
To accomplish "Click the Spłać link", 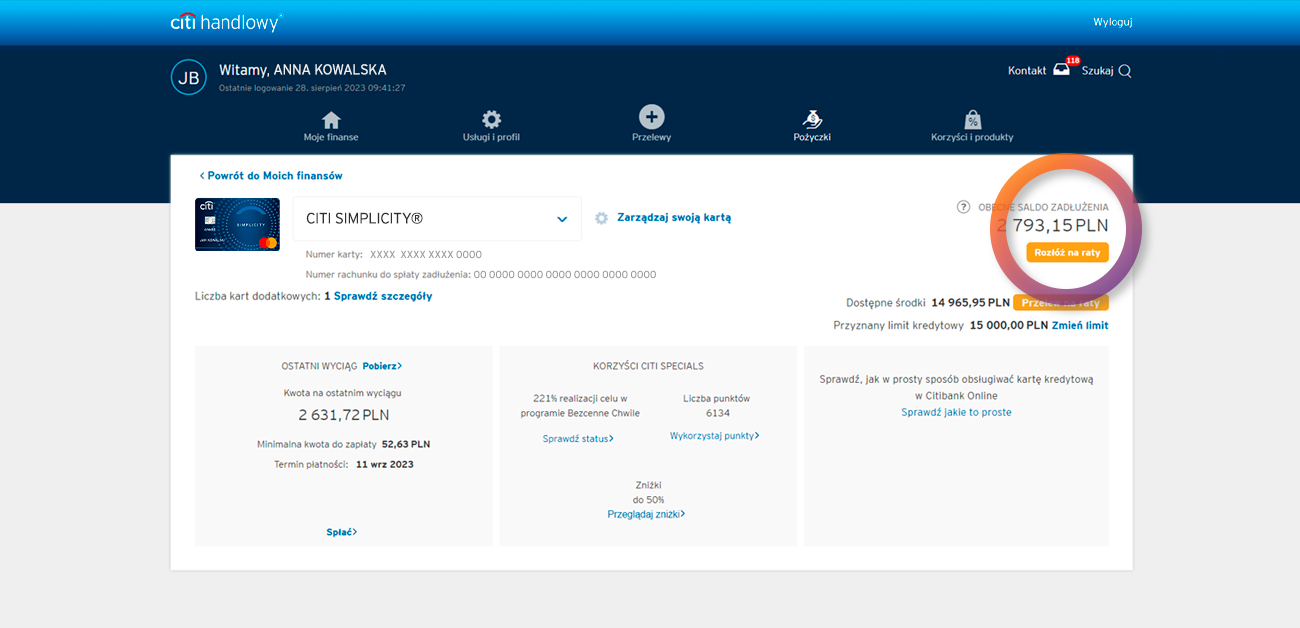I will click(x=341, y=532).
